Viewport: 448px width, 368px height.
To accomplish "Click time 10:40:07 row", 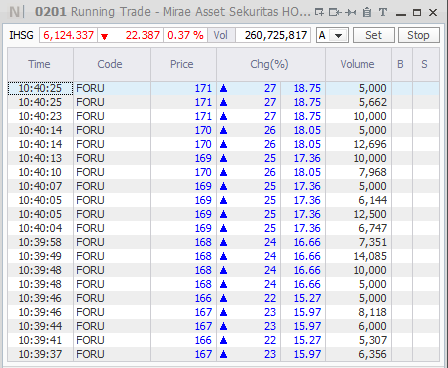I will point(40,186).
